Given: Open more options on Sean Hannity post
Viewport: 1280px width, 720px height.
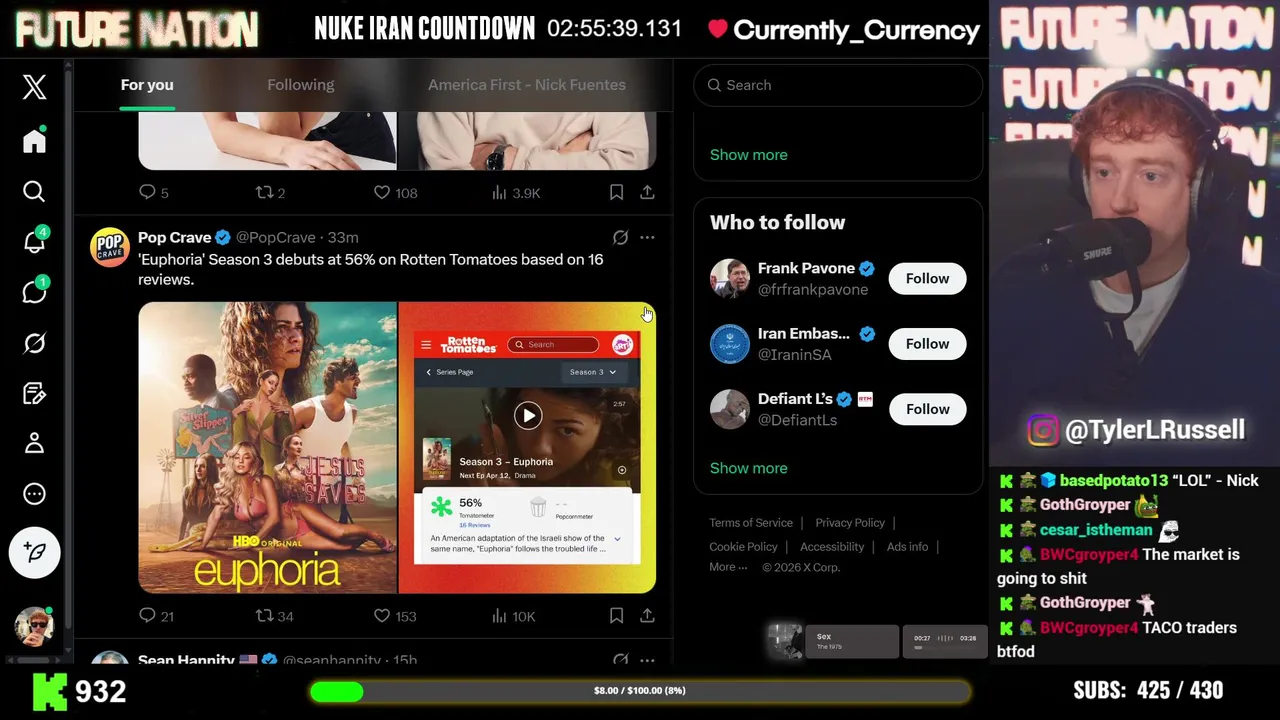Looking at the screenshot, I should click(647, 660).
